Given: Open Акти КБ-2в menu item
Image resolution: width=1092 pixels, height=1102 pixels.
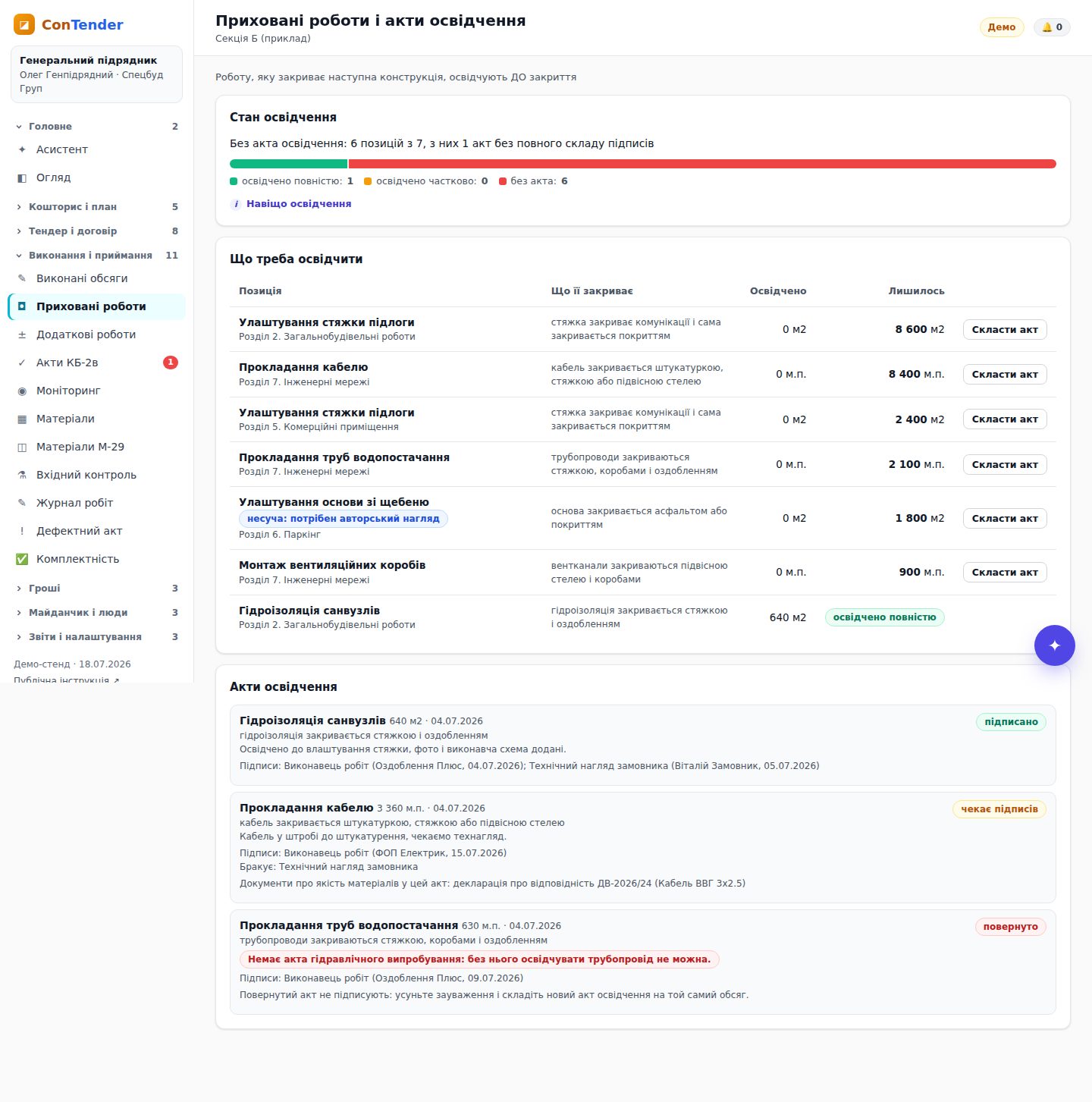Looking at the screenshot, I should tap(96, 363).
